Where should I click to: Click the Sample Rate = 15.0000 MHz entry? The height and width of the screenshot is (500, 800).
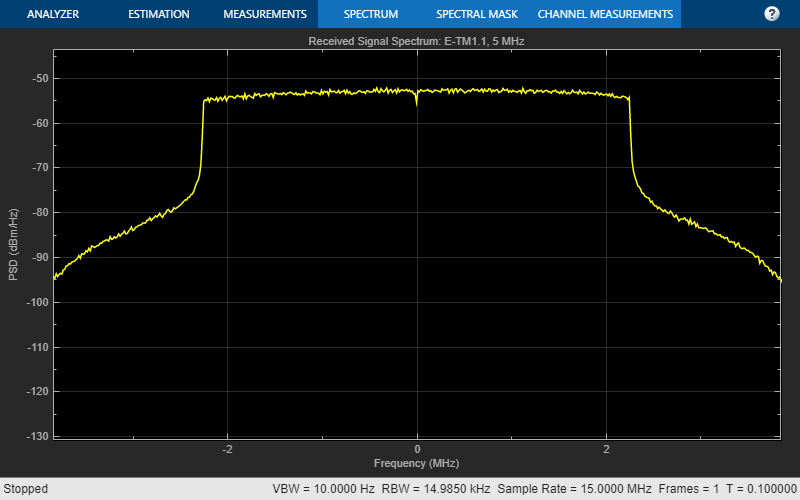pos(574,489)
